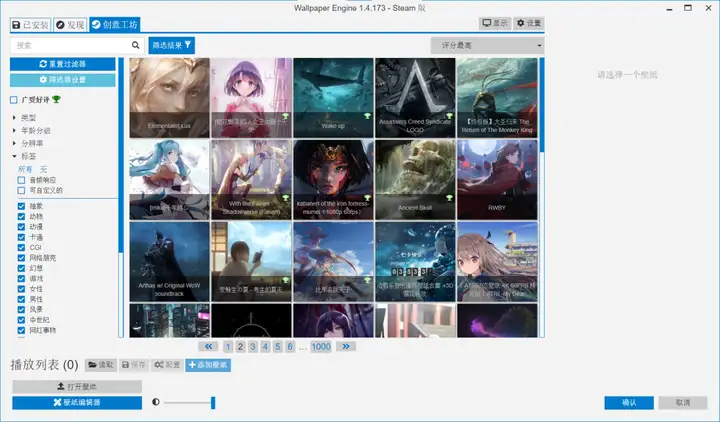Image resolution: width=720 pixels, height=422 pixels.
Task: Select the Arthas w/ Original WoW soundtrack thumbnail
Action: coord(169,261)
